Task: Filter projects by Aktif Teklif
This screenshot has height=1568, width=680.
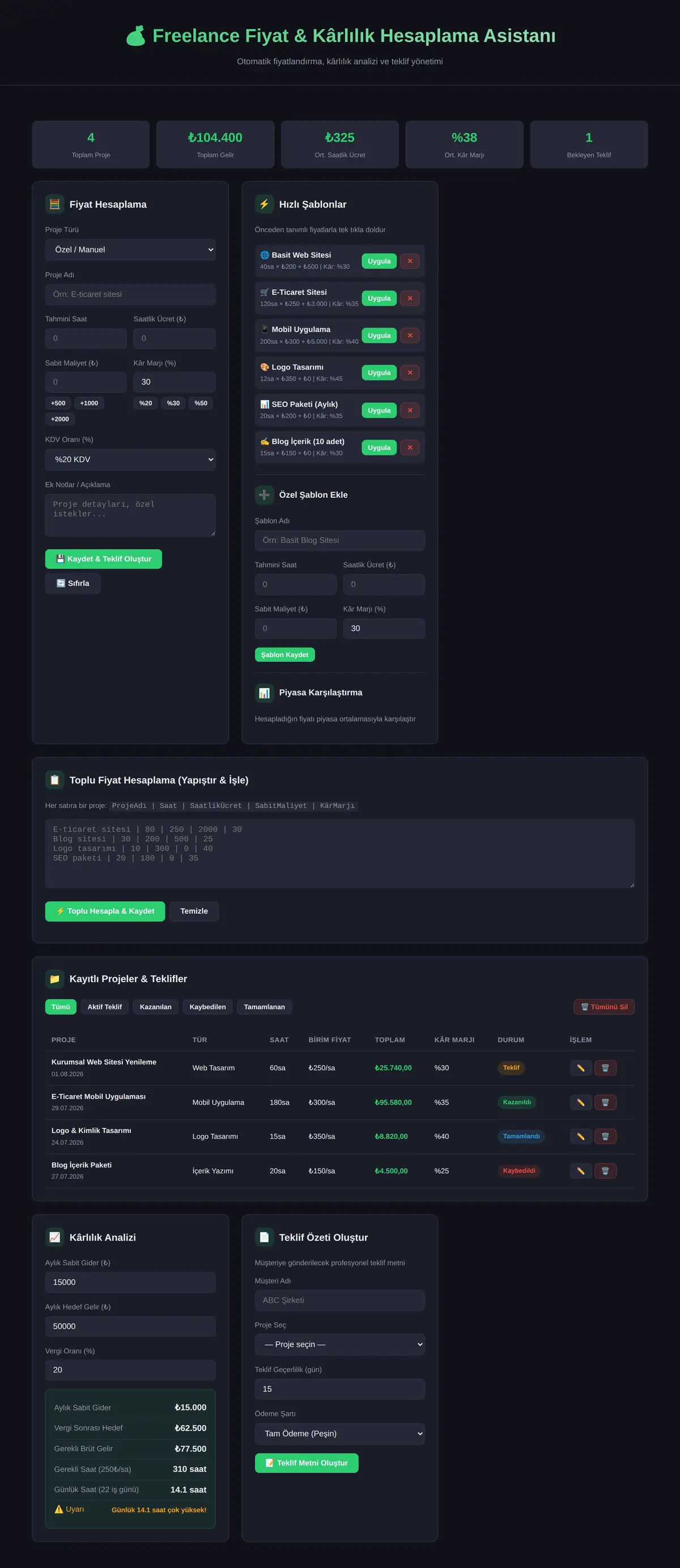Action: [105, 1007]
